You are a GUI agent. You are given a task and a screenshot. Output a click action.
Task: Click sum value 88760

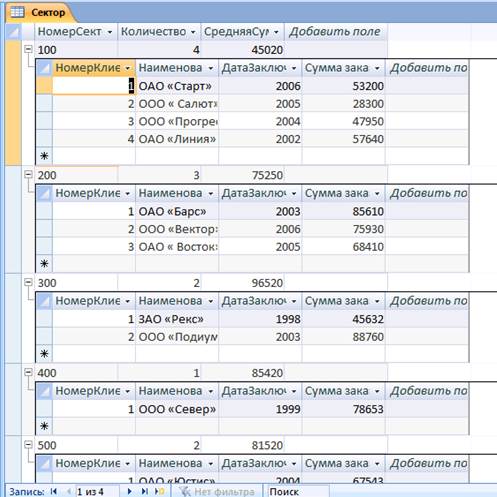(368, 337)
